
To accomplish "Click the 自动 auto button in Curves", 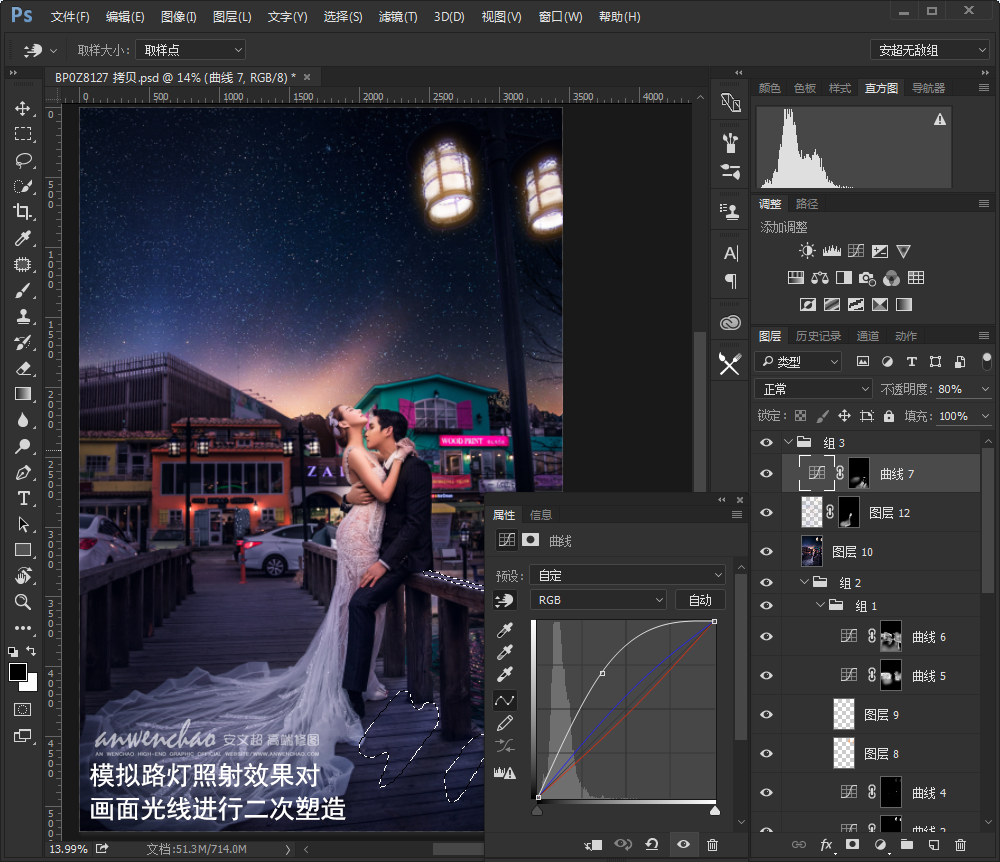I will [700, 600].
